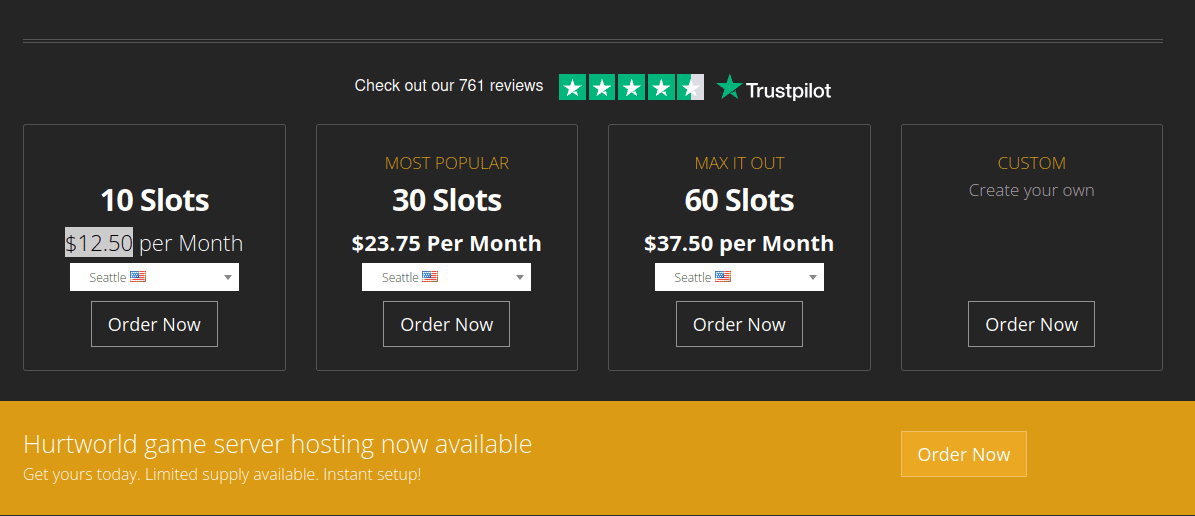1195x516 pixels.
Task: Click the '$37.50 per Month' price text
Action: point(739,243)
